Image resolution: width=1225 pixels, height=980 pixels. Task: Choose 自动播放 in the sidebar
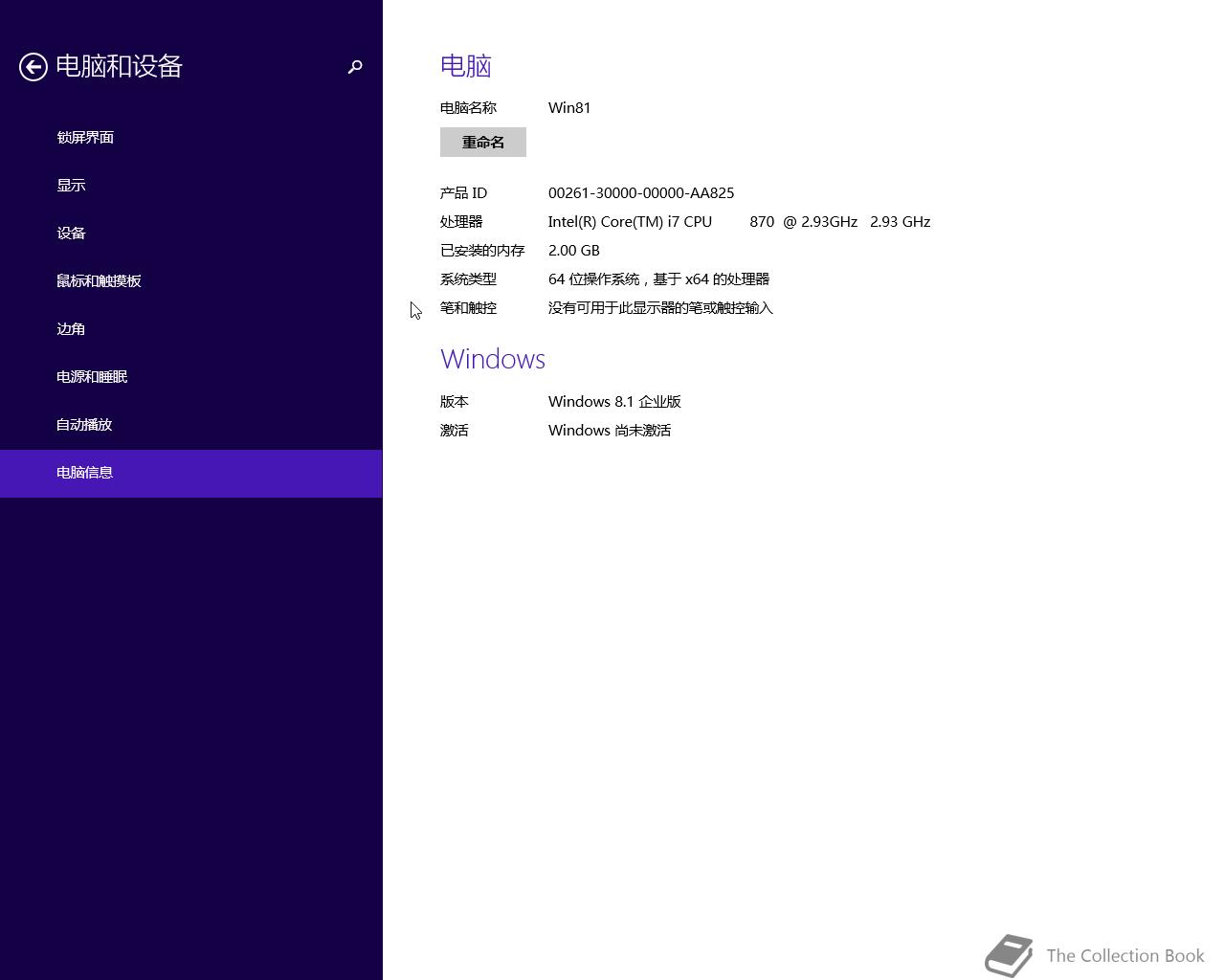(x=191, y=425)
